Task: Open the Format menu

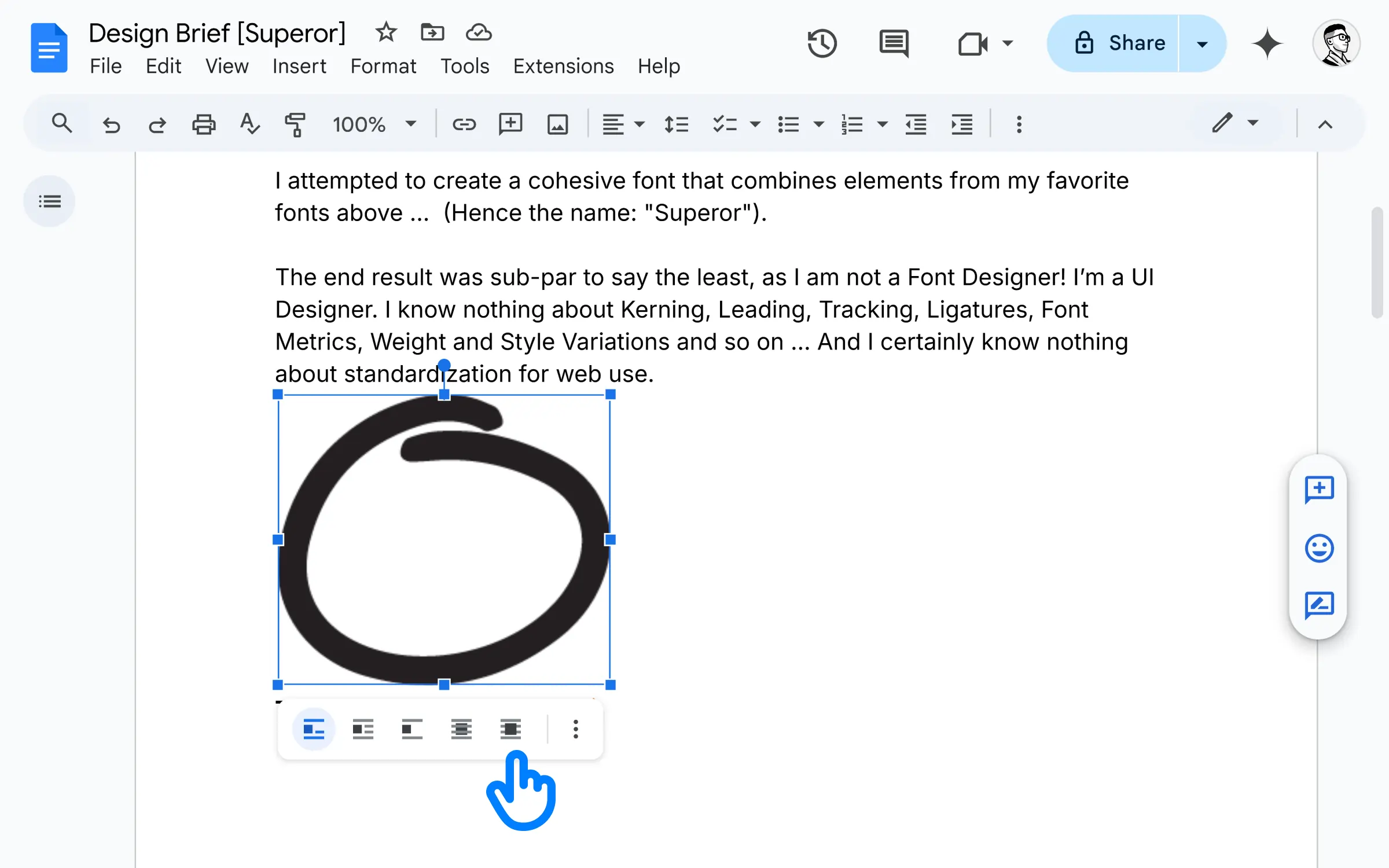Action: pos(382,66)
